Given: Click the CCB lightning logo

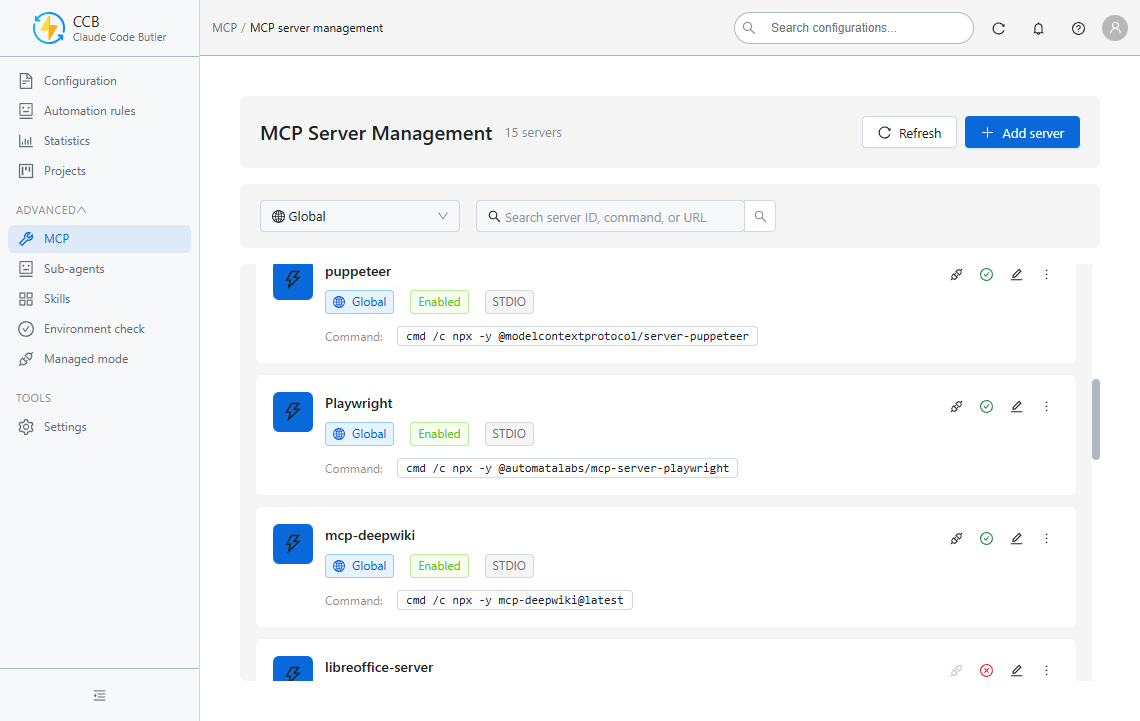Looking at the screenshot, I should [x=49, y=28].
